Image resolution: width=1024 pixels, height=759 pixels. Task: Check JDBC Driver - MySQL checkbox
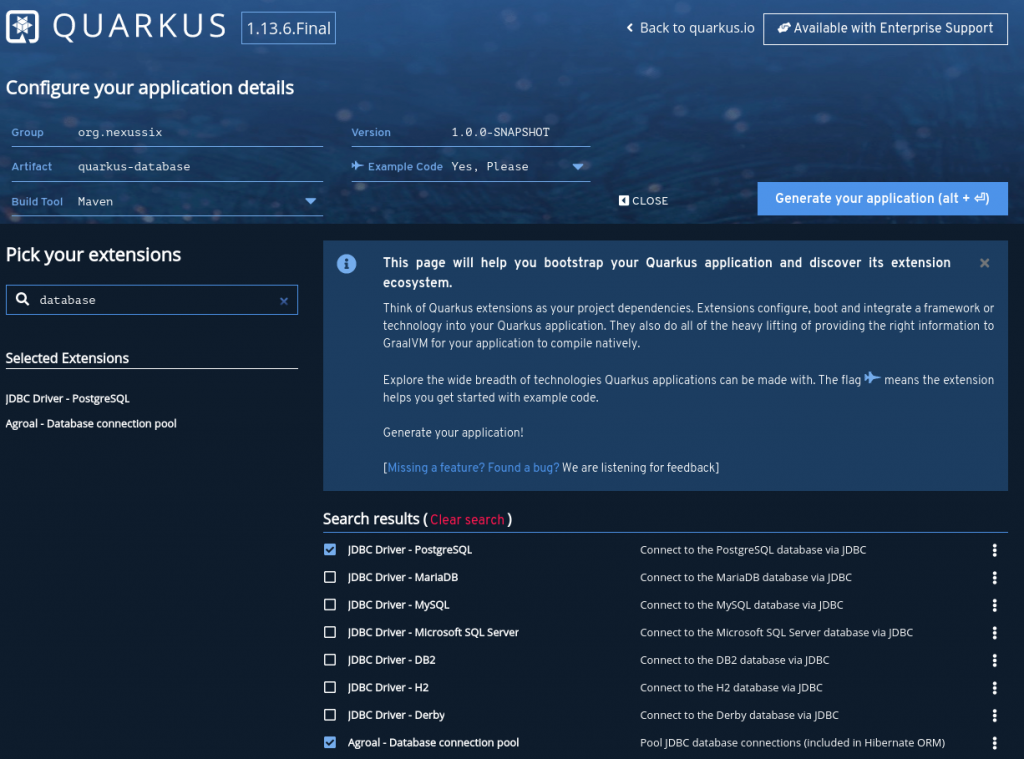coord(330,604)
